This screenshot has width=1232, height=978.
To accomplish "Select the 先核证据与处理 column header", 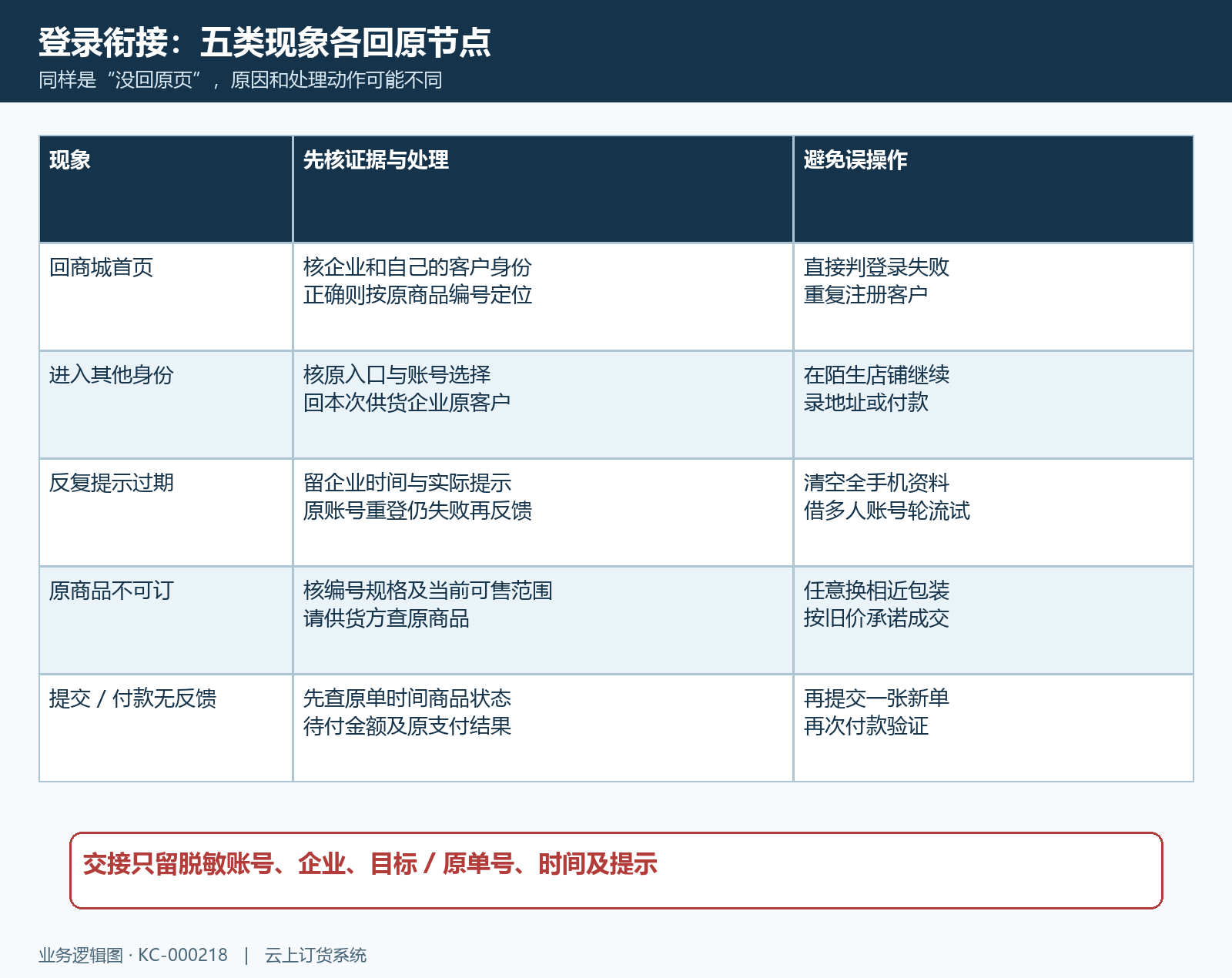I will (543, 189).
